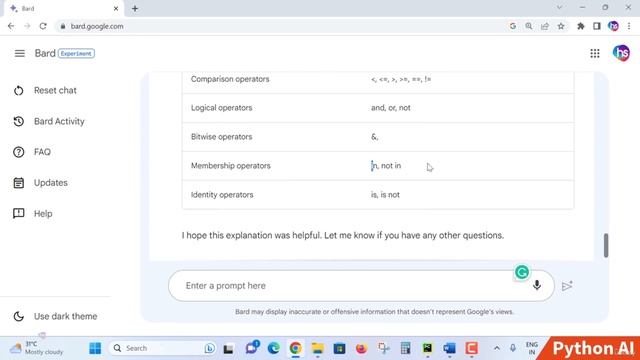Screen dimensions: 640x360
Task: Click the chat vertical scrollbar thumb
Action: pos(606,245)
